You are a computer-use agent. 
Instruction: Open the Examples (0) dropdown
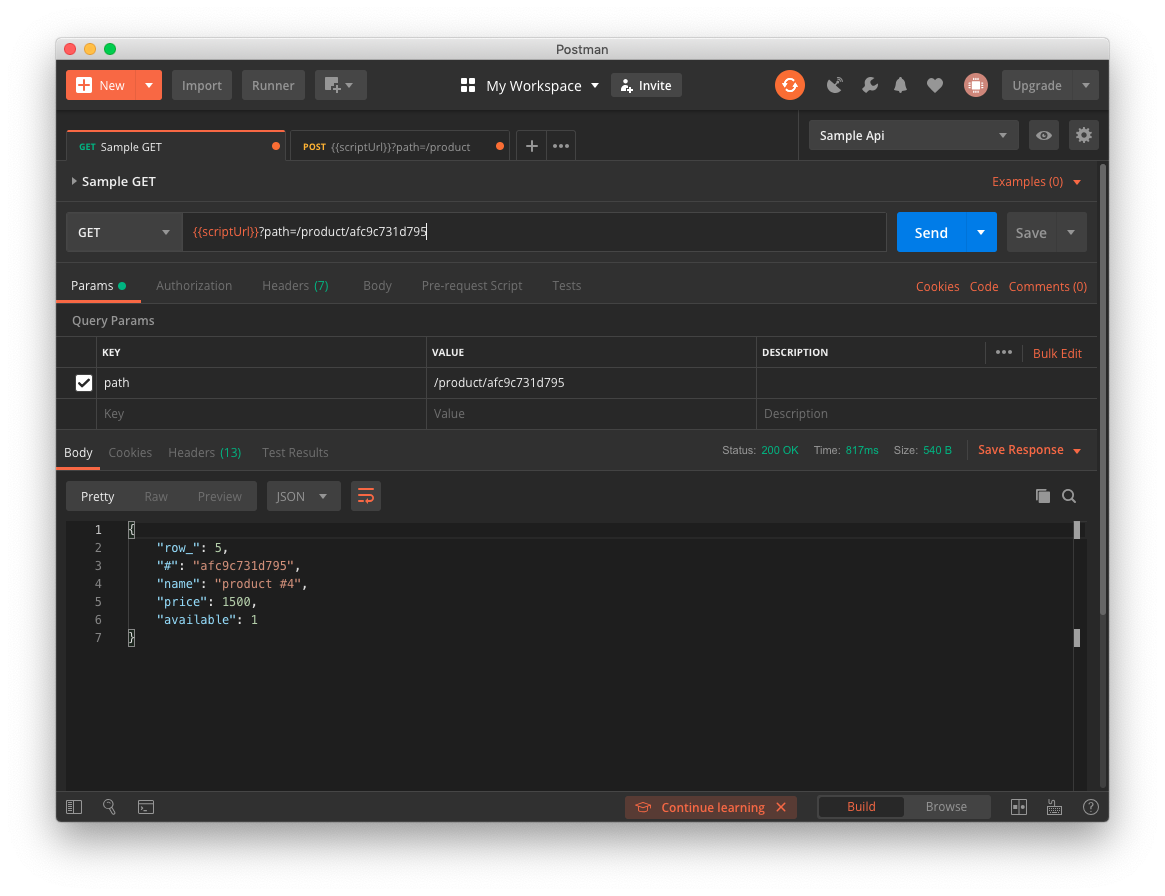coord(1036,182)
